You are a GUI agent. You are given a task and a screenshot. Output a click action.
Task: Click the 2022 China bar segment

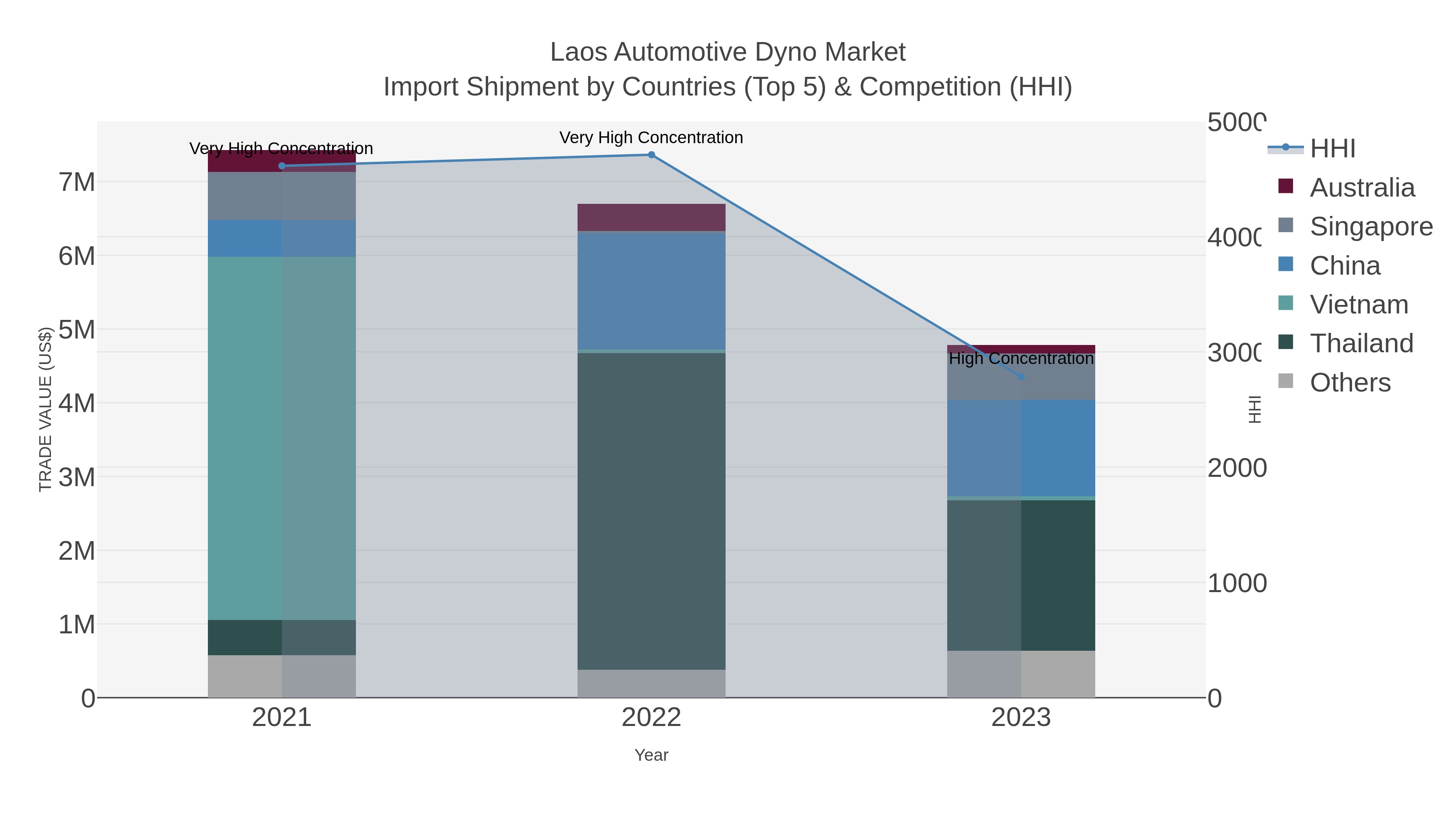(x=651, y=290)
